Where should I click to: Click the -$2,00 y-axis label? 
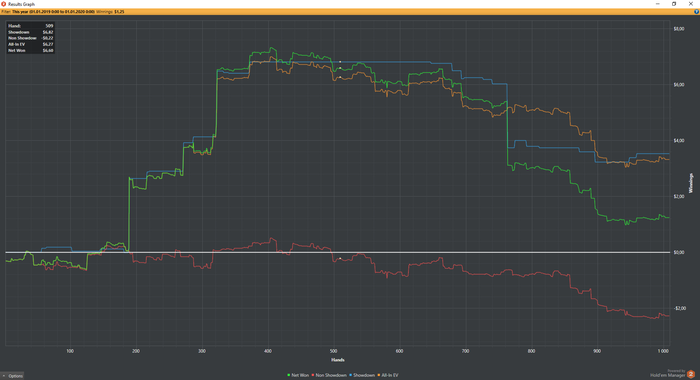pyautogui.click(x=679, y=308)
